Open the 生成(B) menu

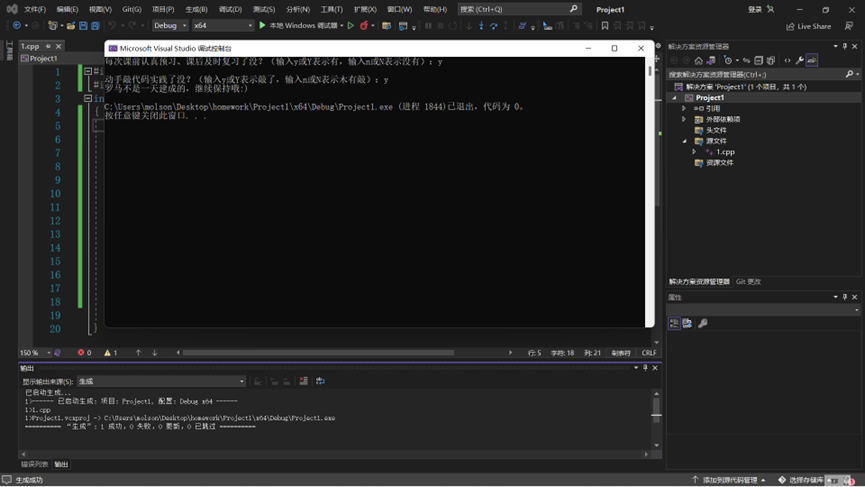(x=196, y=9)
